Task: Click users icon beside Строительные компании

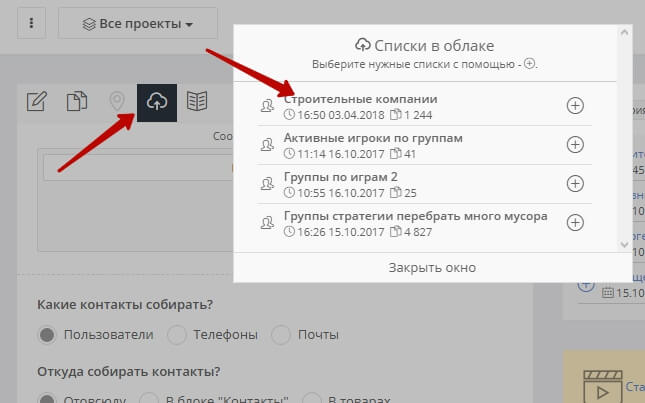Action: coord(267,106)
